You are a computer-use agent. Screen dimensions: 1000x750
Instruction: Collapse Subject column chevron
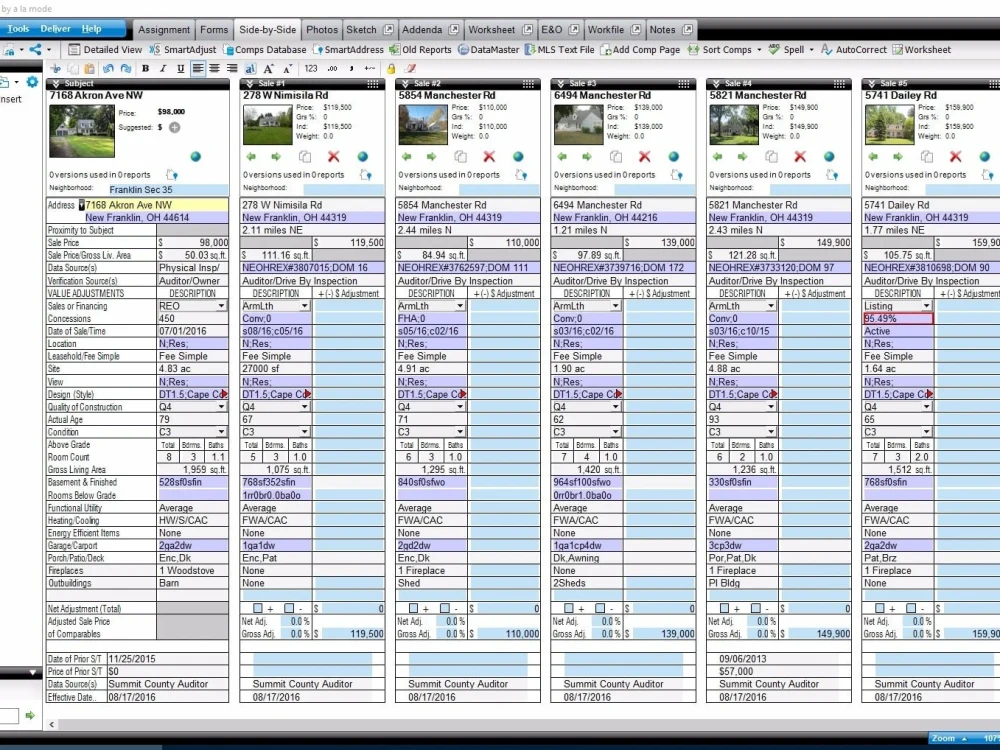click(56, 84)
